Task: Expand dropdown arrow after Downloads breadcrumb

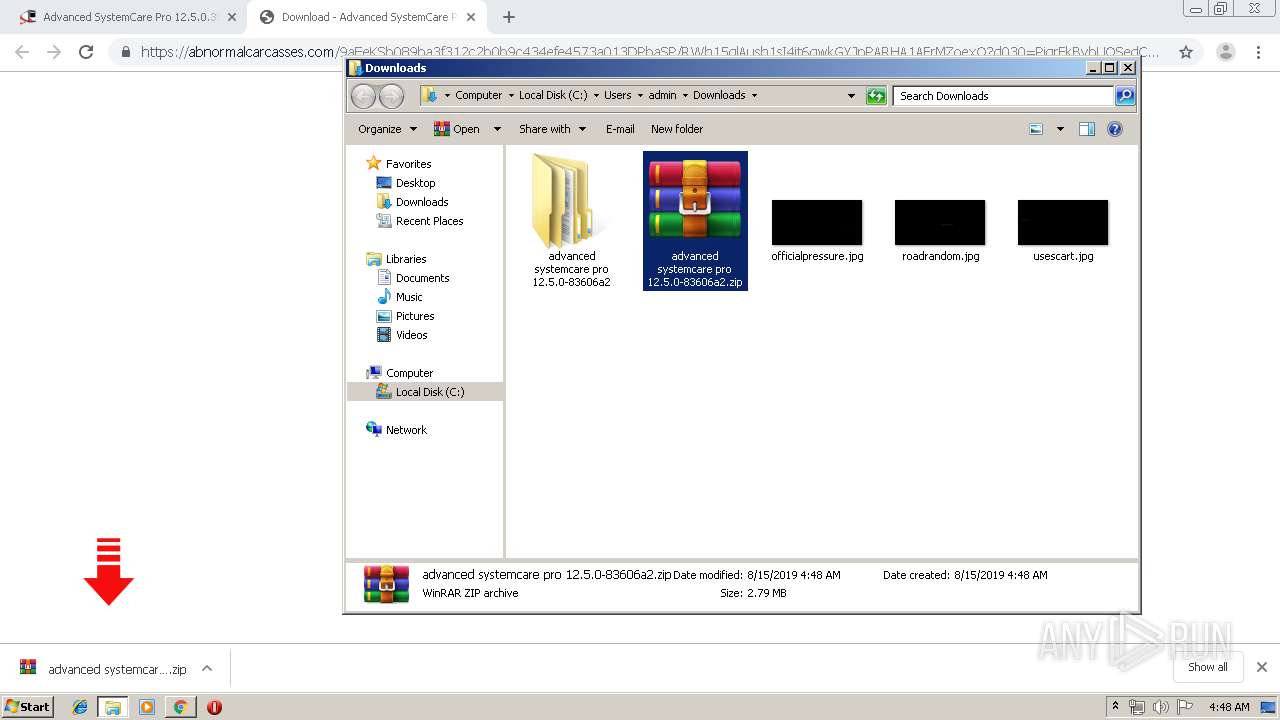Action: pyautogui.click(x=754, y=95)
